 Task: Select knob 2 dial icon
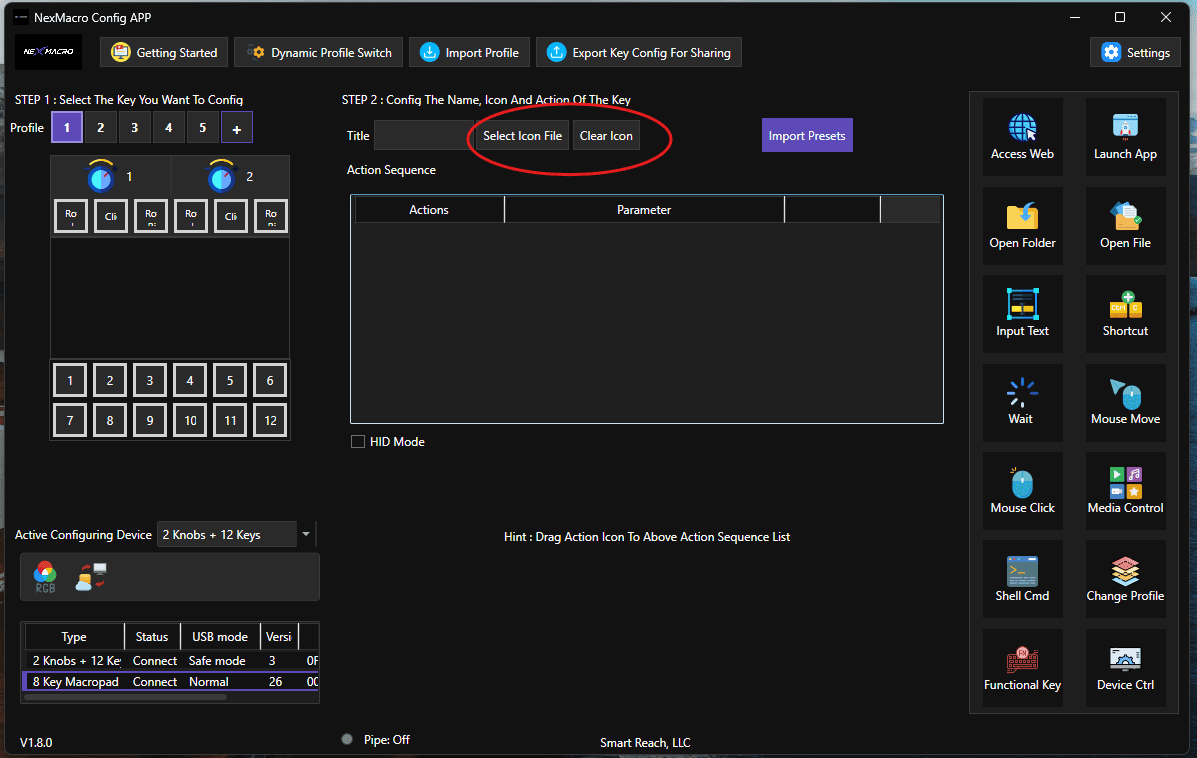pos(221,176)
